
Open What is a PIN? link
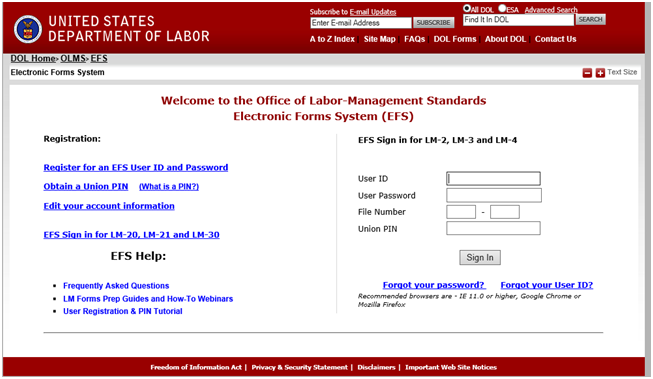[x=169, y=187]
